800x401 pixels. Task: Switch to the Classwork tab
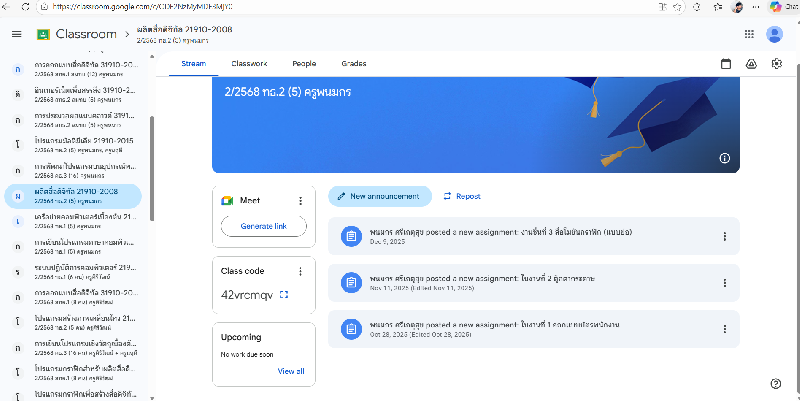point(249,63)
